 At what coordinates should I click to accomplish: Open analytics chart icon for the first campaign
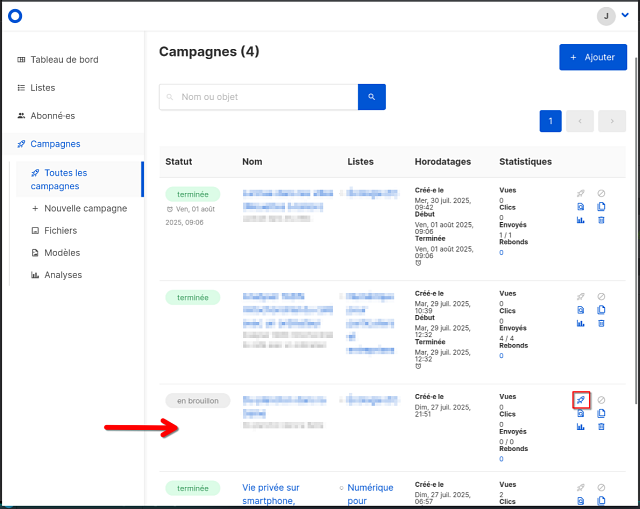(x=581, y=221)
